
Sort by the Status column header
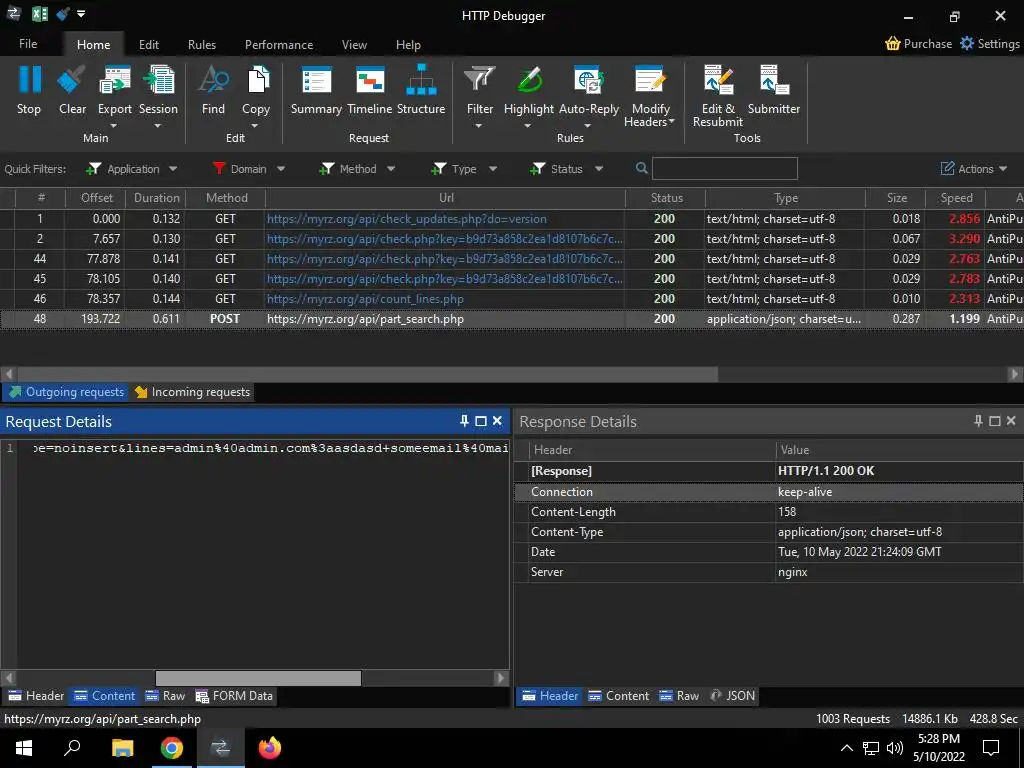click(666, 198)
